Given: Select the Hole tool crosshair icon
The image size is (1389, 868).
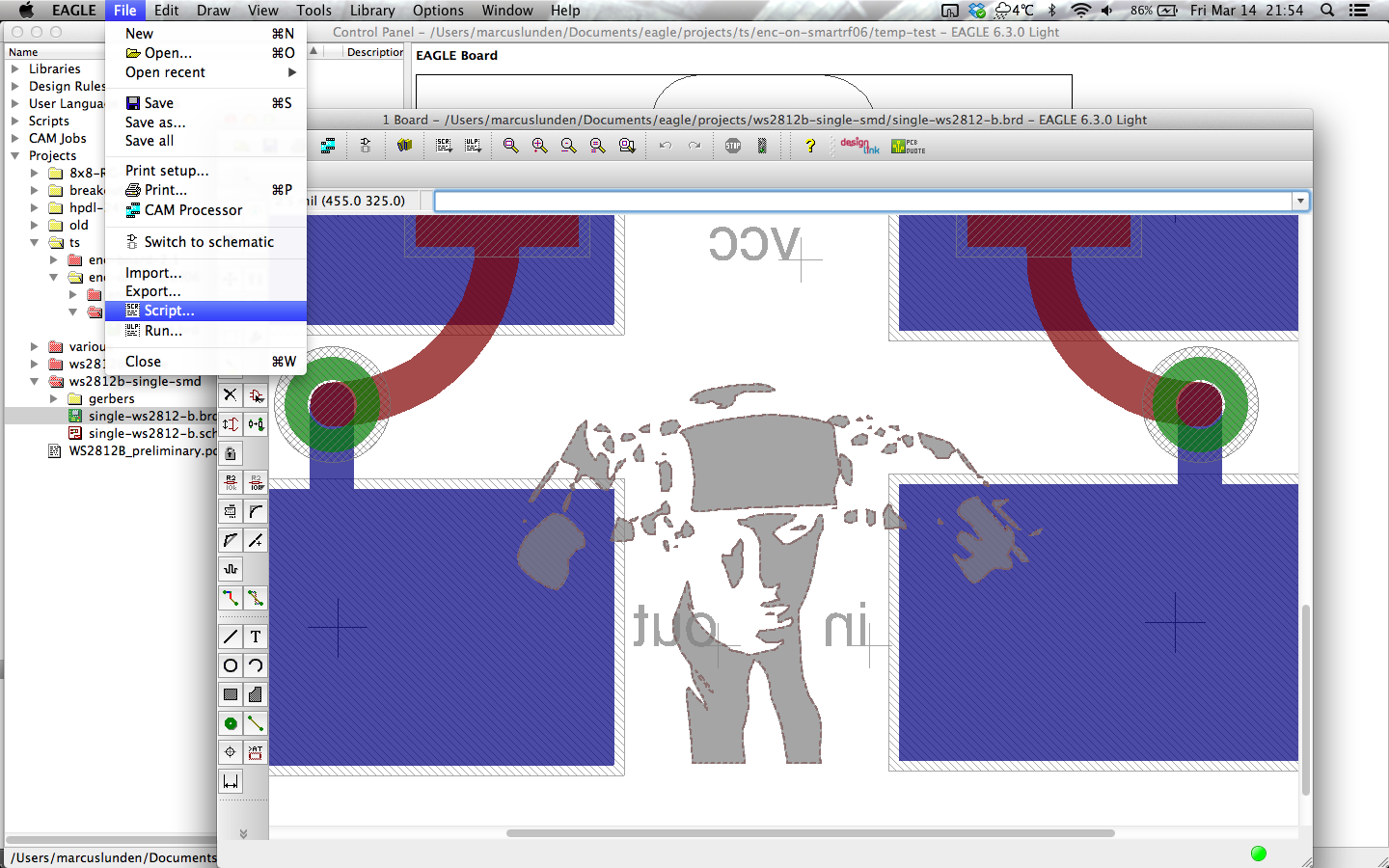Looking at the screenshot, I should (x=230, y=752).
